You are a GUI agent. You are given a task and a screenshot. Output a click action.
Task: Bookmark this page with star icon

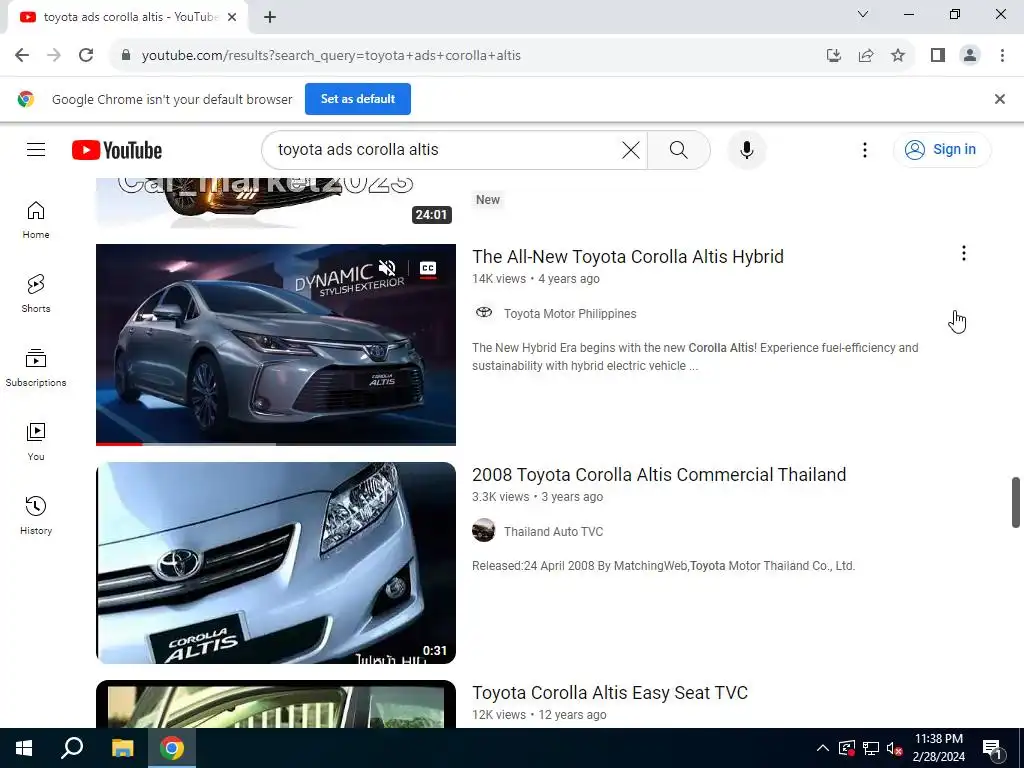pyautogui.click(x=898, y=56)
